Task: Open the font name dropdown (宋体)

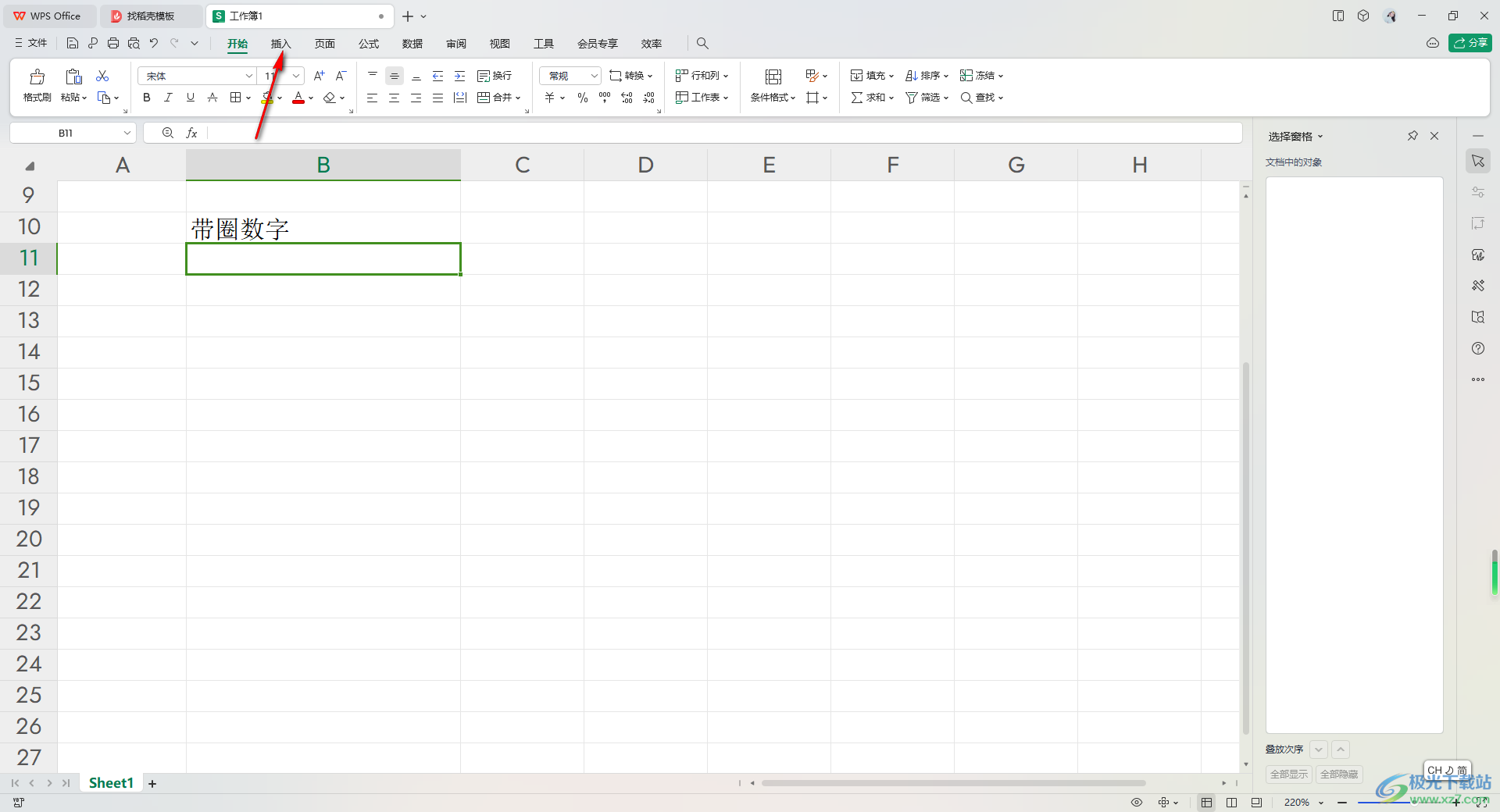Action: [x=248, y=76]
